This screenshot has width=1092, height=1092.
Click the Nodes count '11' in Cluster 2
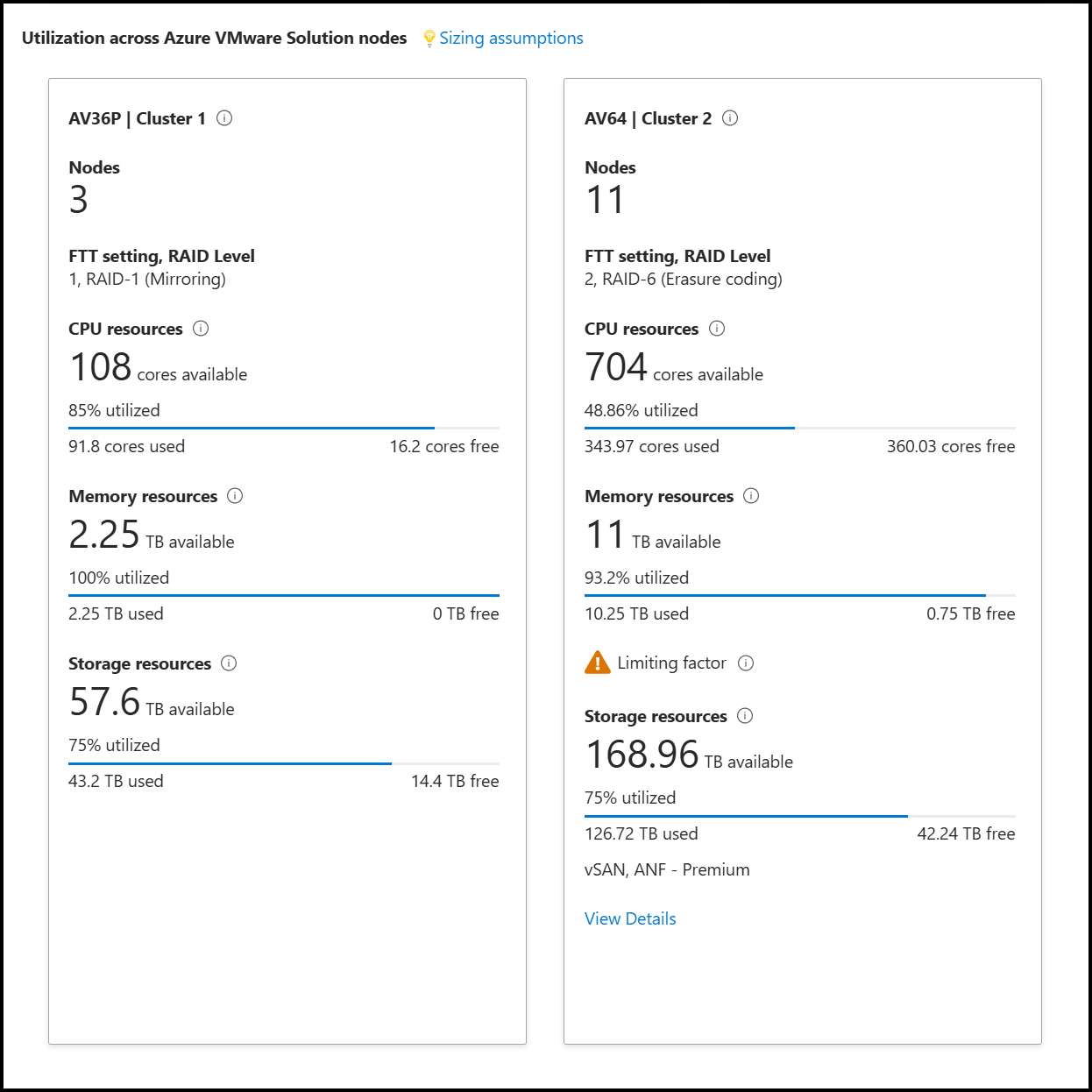point(605,200)
